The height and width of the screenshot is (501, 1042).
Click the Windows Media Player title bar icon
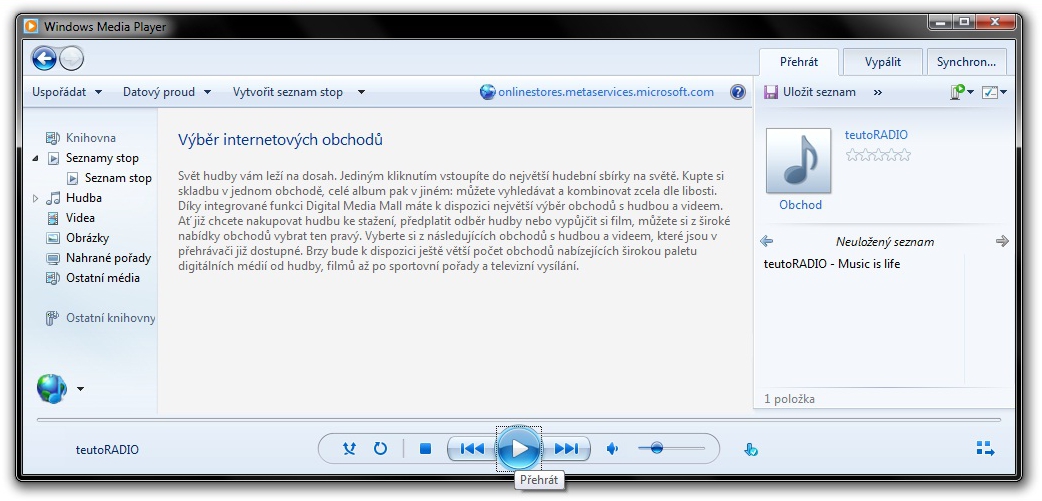pos(31,27)
